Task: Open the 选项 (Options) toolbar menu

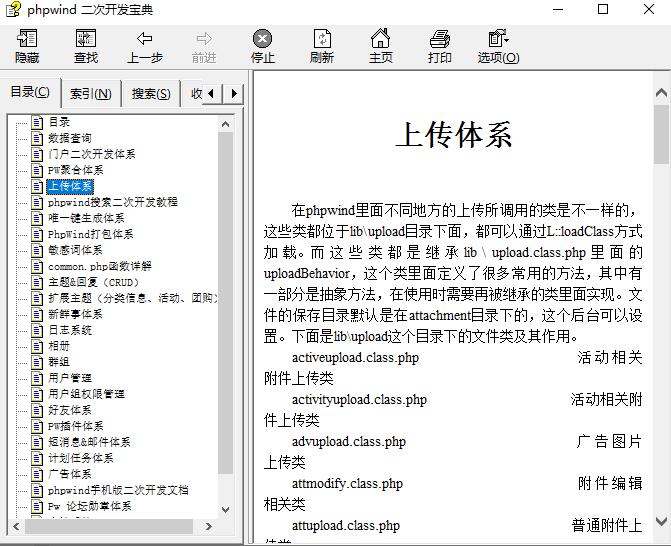Action: (x=498, y=46)
